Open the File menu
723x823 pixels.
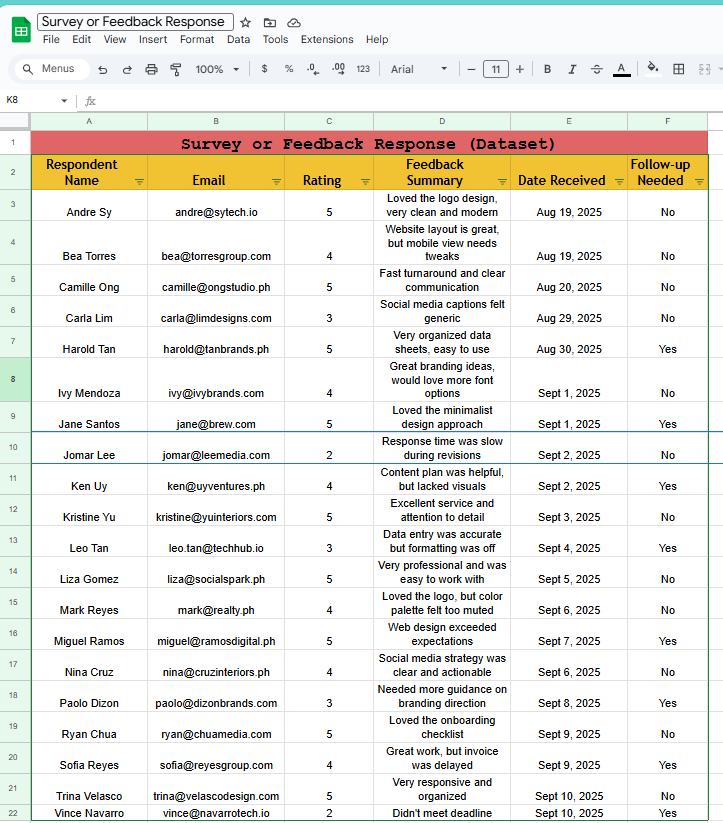51,39
